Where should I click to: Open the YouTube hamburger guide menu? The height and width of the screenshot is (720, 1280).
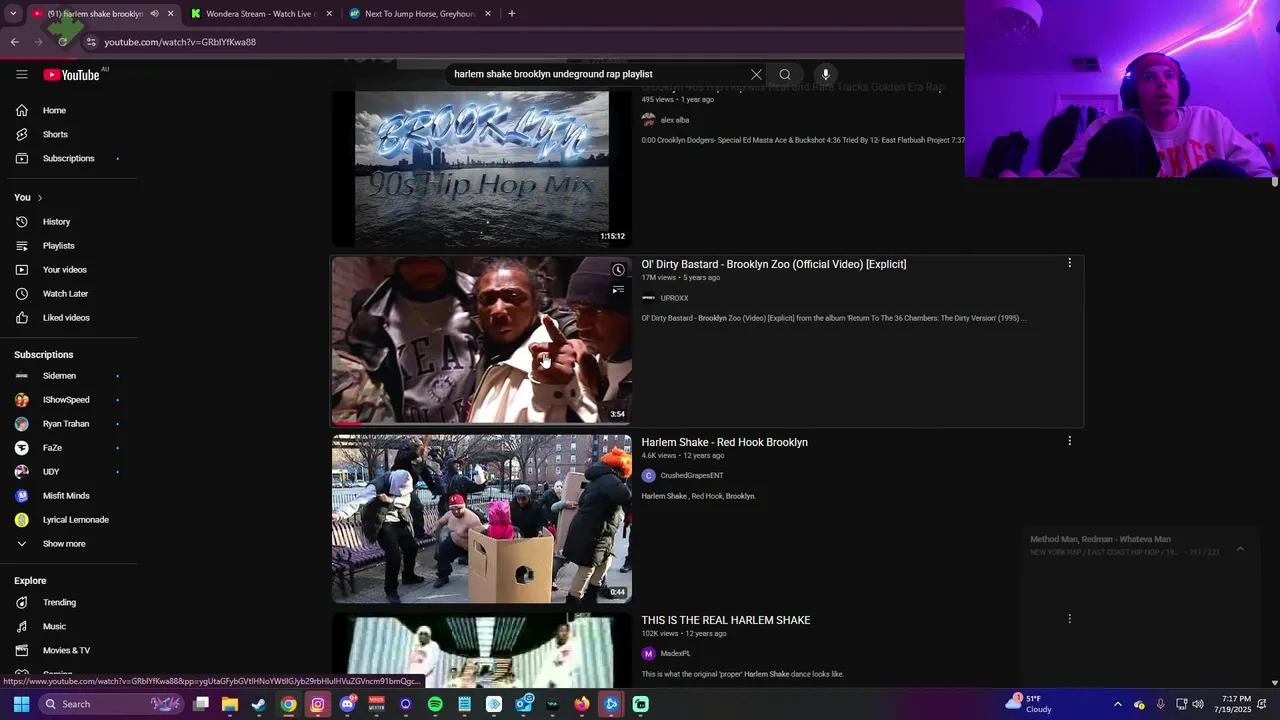pos(21,74)
